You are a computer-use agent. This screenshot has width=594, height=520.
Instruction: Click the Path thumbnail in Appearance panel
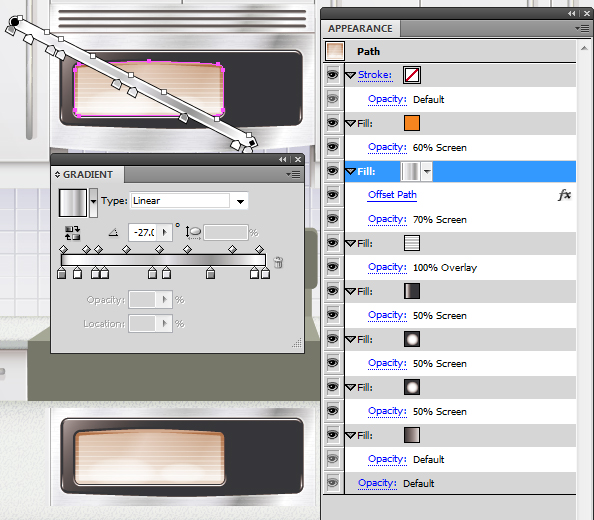pyautogui.click(x=335, y=51)
